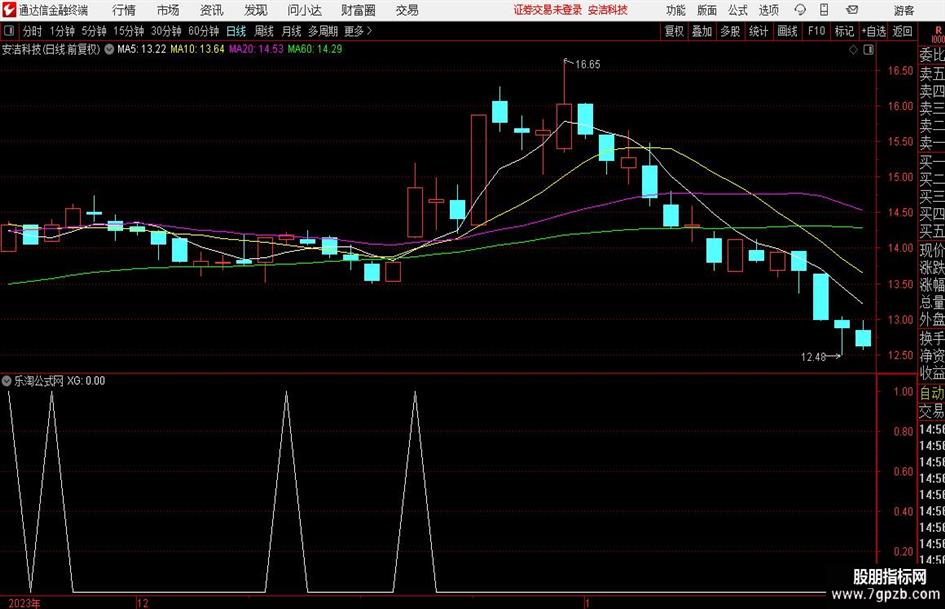Image resolution: width=945 pixels, height=609 pixels.
Task: Click the mobile phone icon
Action: click(824, 10)
